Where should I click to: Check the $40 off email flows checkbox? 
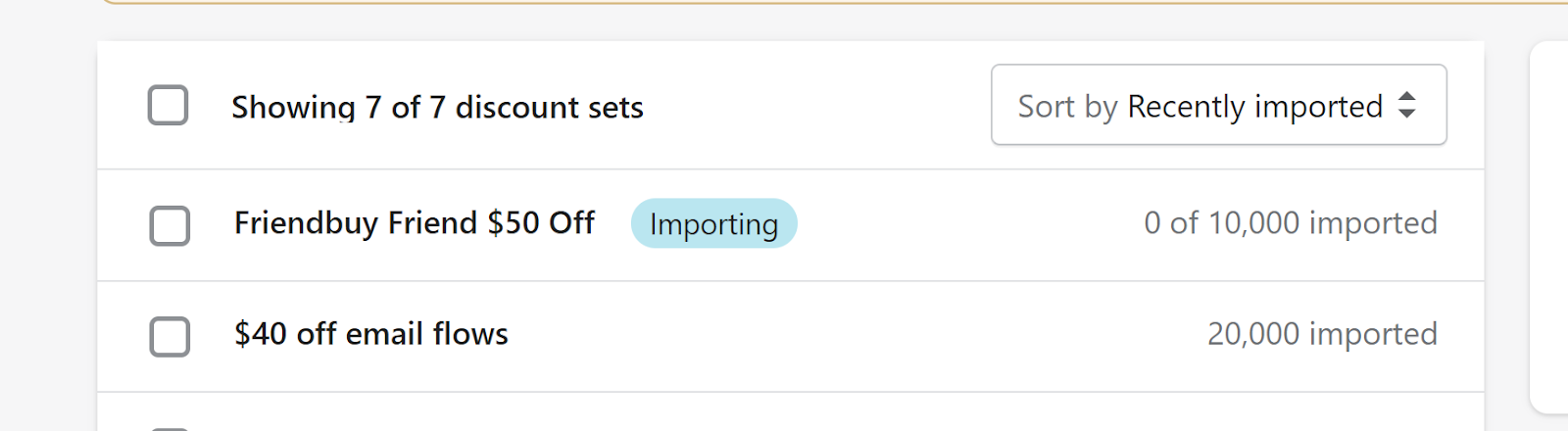[170, 336]
